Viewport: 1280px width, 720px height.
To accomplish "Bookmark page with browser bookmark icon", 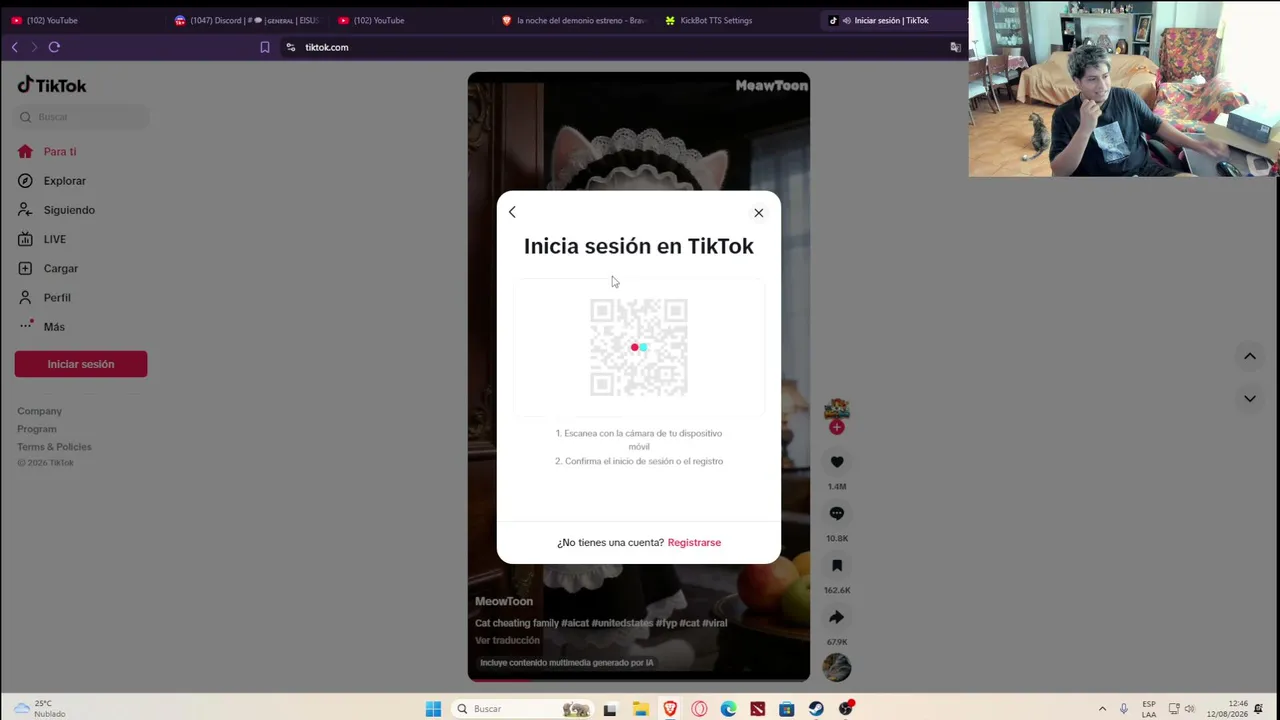I will point(265,47).
